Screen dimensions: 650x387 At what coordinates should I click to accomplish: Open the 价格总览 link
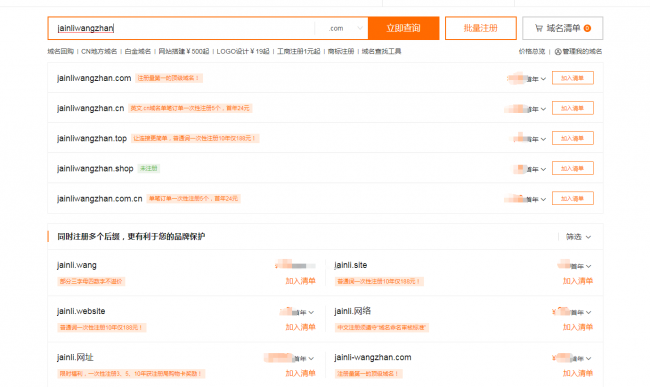(532, 51)
